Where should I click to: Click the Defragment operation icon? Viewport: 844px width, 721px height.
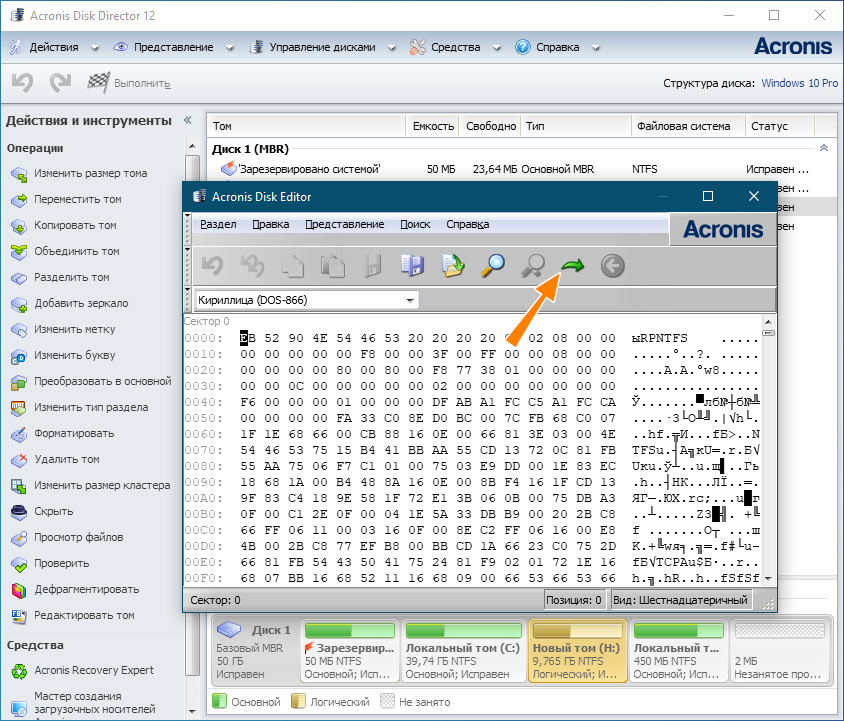click(x=20, y=590)
